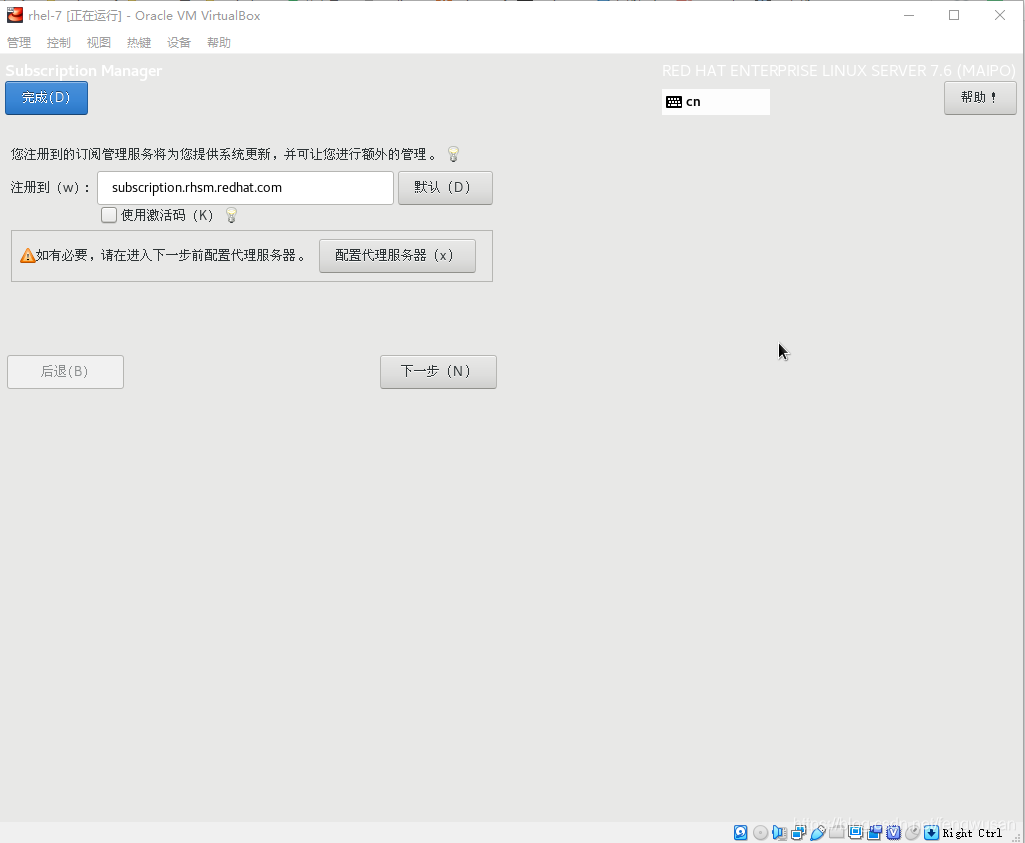Open the 热键 menu

[139, 42]
